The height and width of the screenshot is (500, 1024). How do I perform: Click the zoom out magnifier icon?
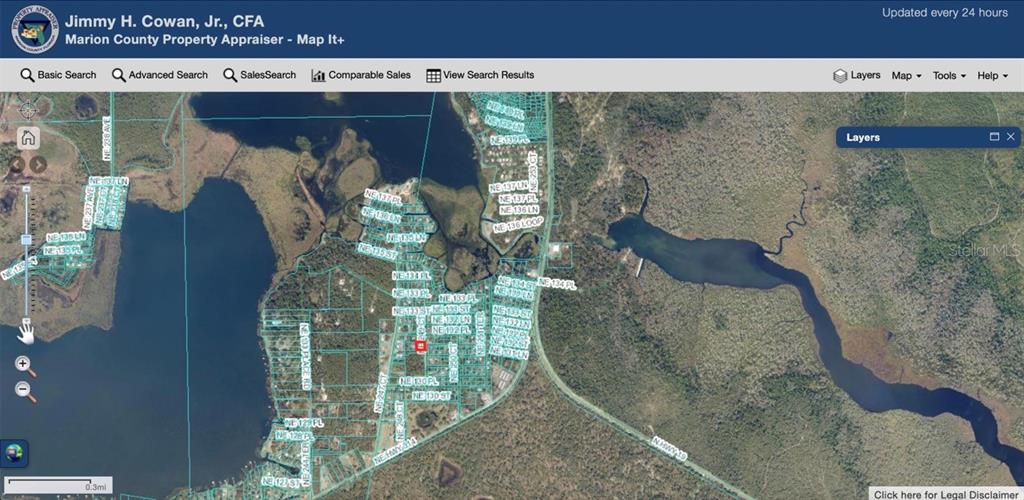(25, 392)
